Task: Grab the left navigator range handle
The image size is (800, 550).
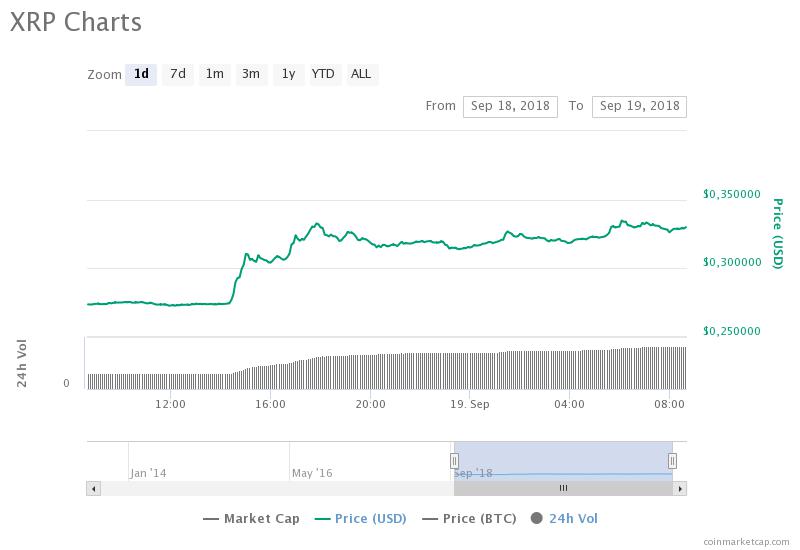Action: [x=454, y=461]
